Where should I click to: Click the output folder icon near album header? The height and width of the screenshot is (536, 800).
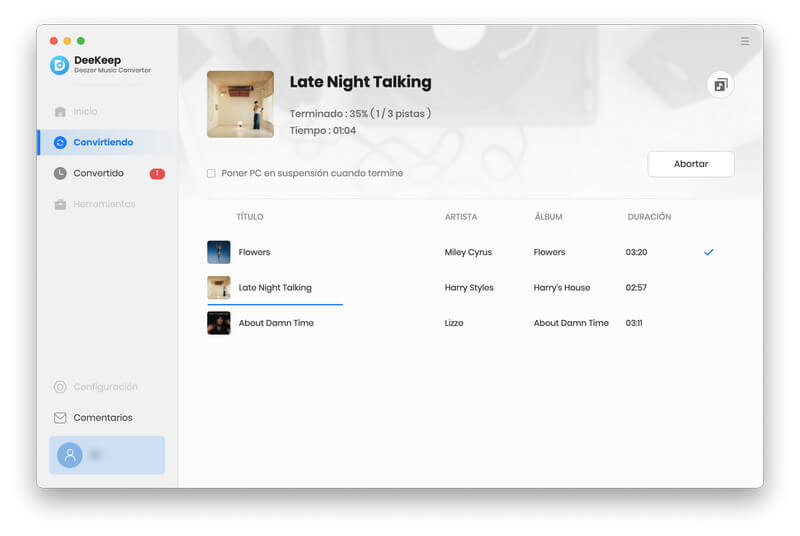[720, 85]
